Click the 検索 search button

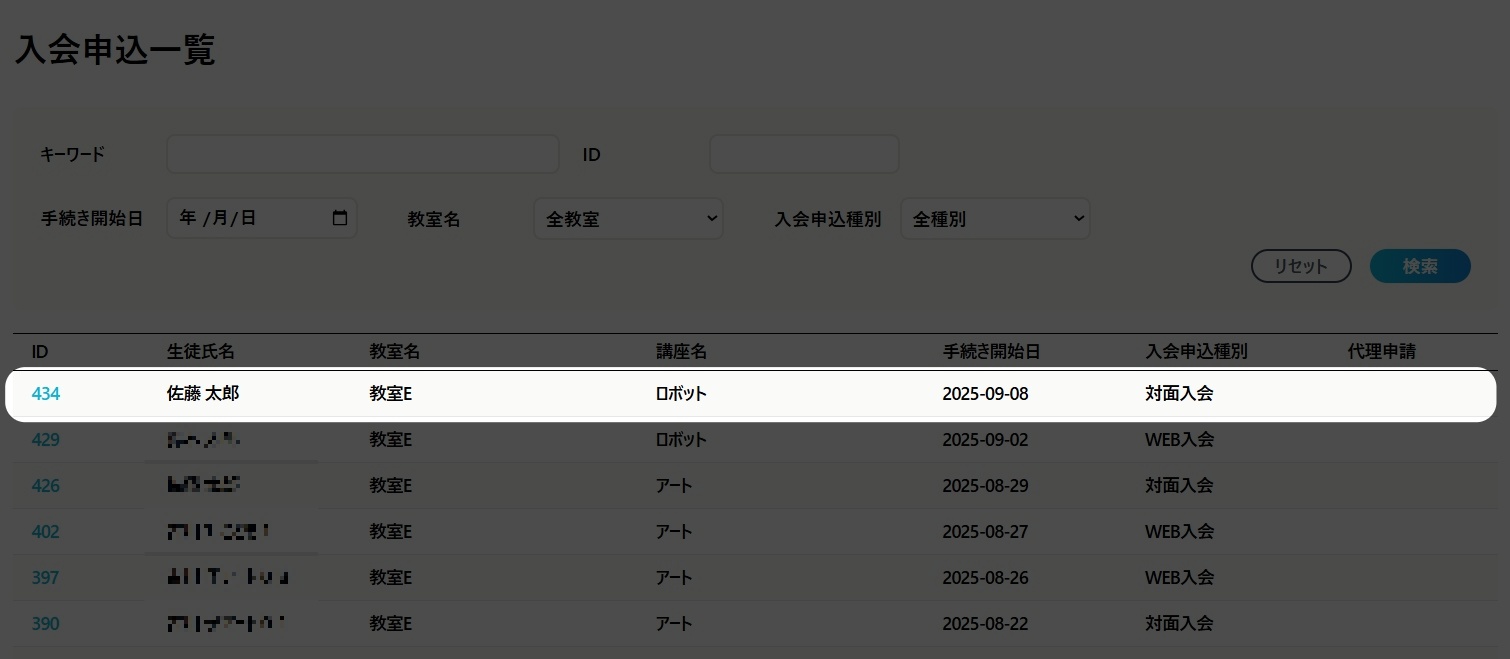[x=1419, y=266]
